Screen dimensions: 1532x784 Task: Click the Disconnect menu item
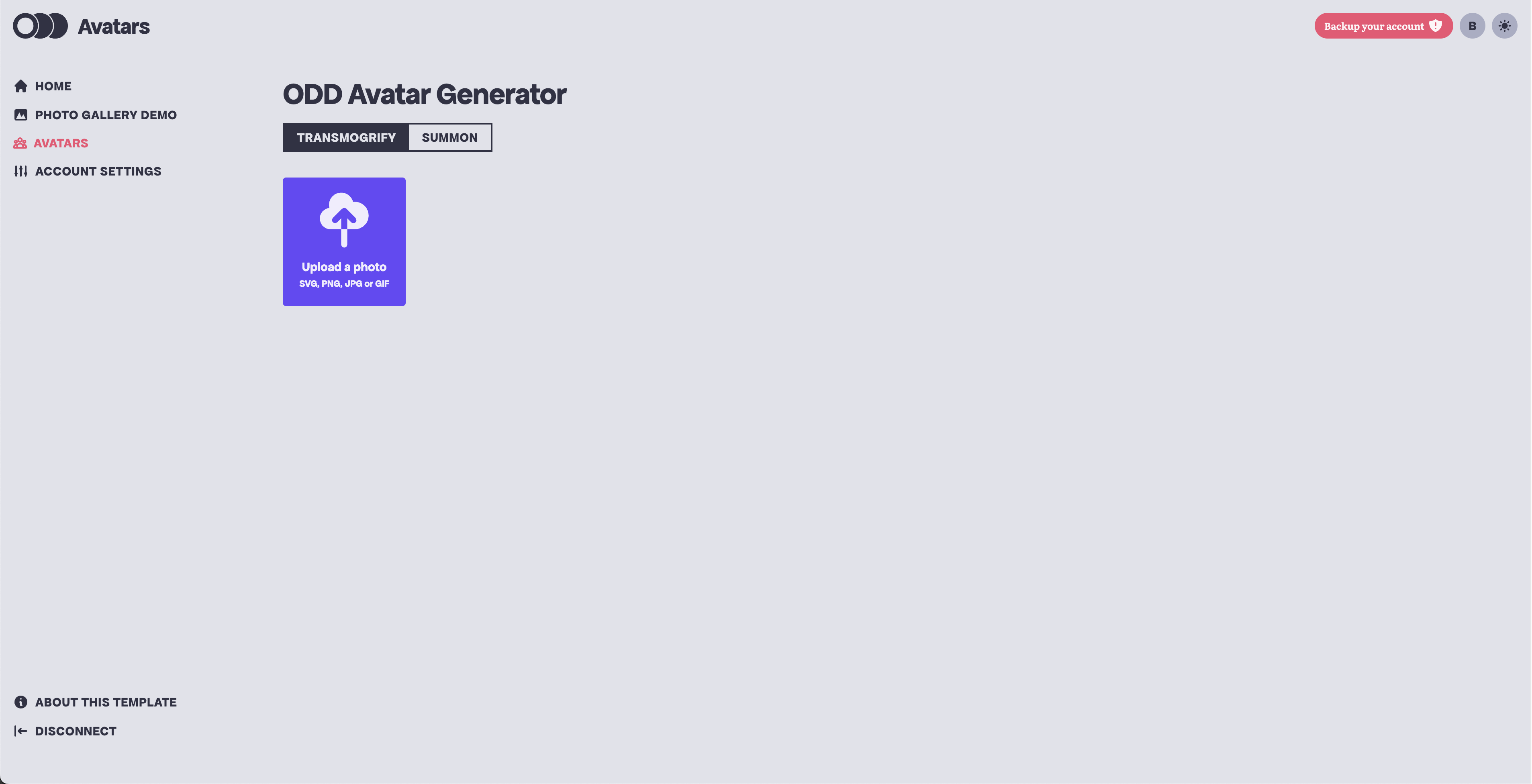pyautogui.click(x=75, y=730)
